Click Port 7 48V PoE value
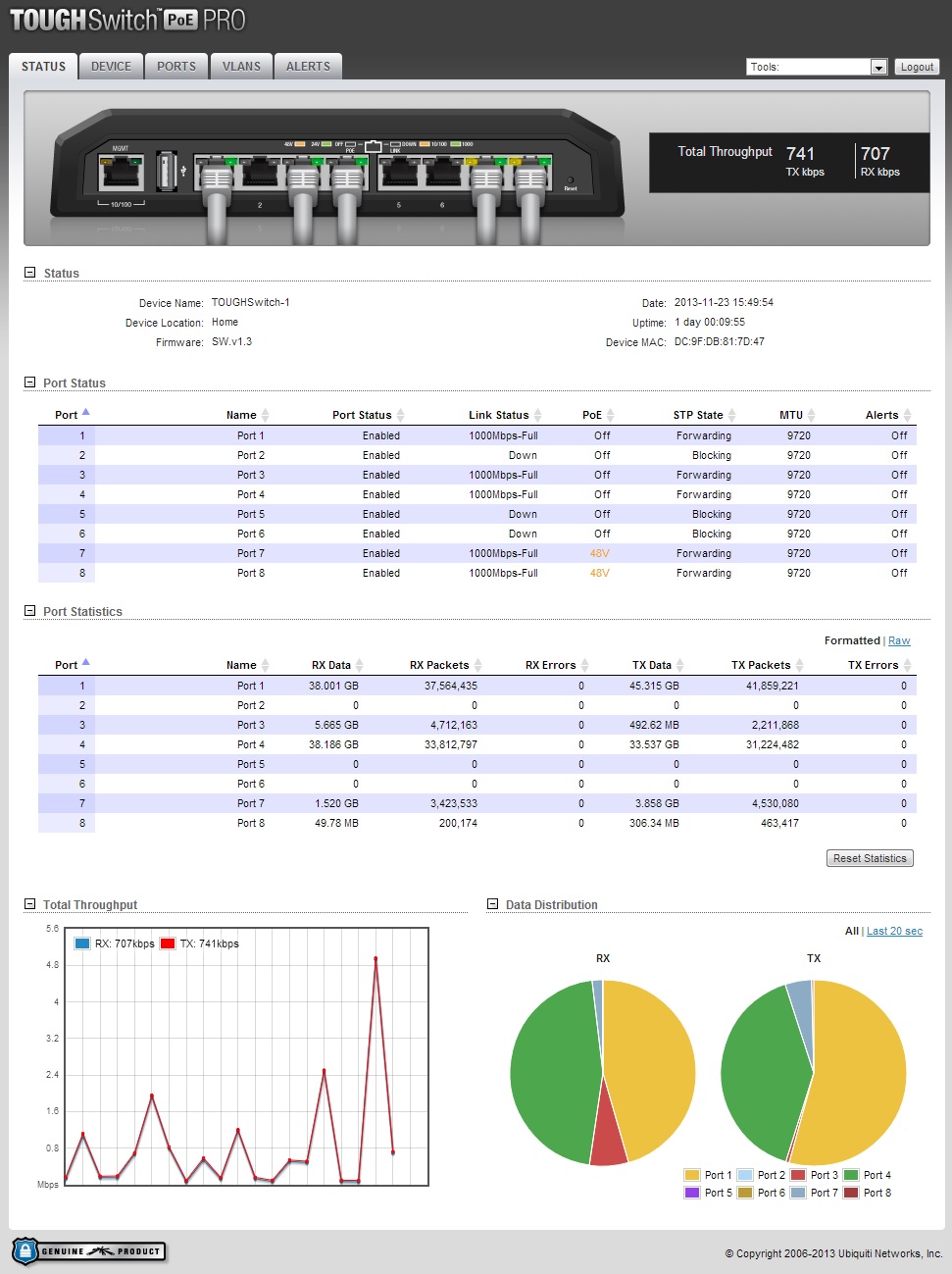952x1274 pixels. tap(599, 553)
